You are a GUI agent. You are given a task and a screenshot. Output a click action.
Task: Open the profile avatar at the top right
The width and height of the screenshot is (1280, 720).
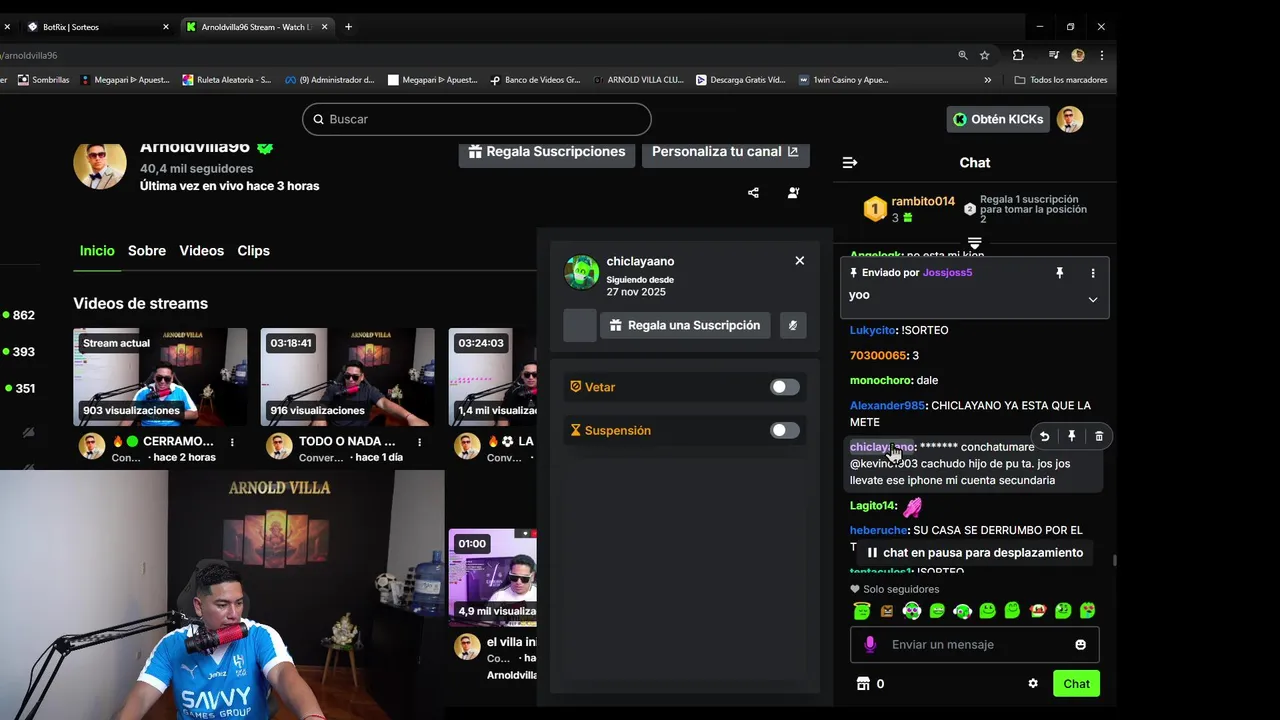coord(1070,119)
